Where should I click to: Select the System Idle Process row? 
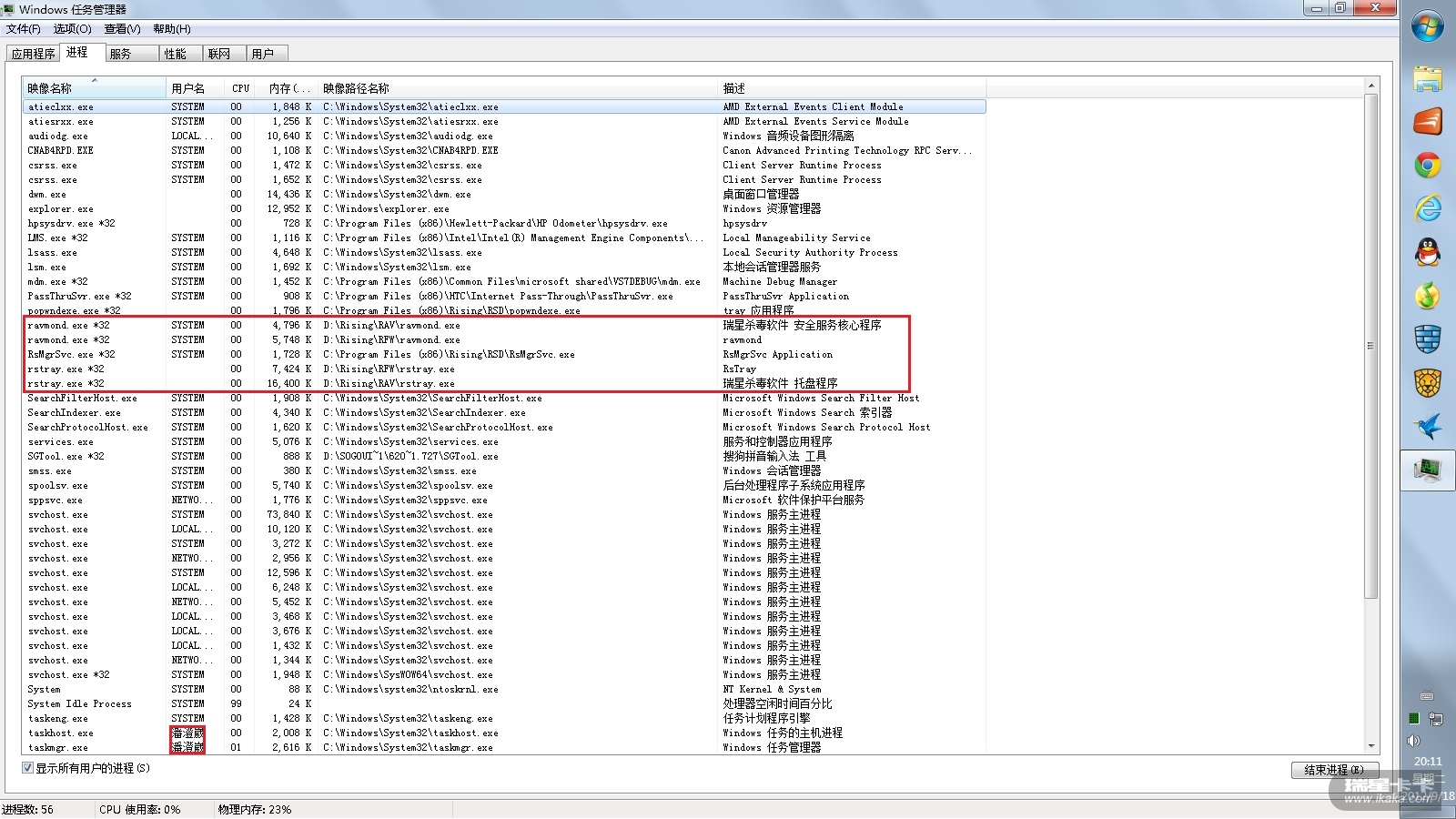(x=504, y=703)
